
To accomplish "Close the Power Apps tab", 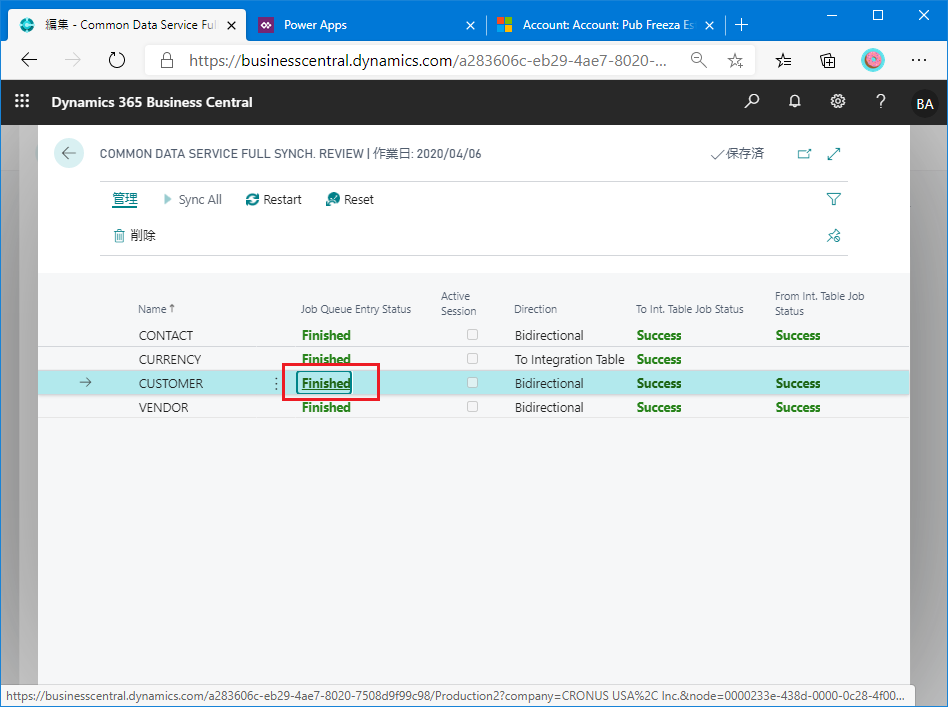I will pos(470,25).
